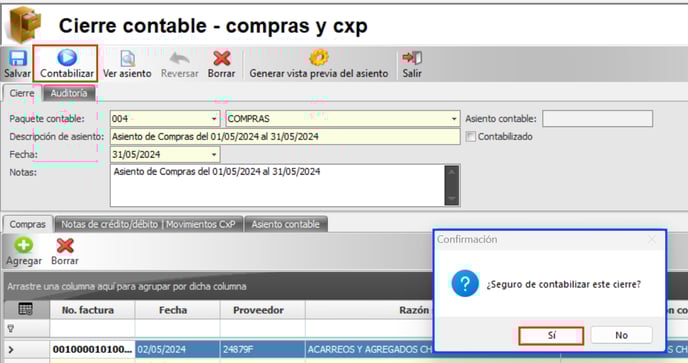Screen dimensions: 688x363
Task: Open the grid column chooser icon
Action: (25, 309)
